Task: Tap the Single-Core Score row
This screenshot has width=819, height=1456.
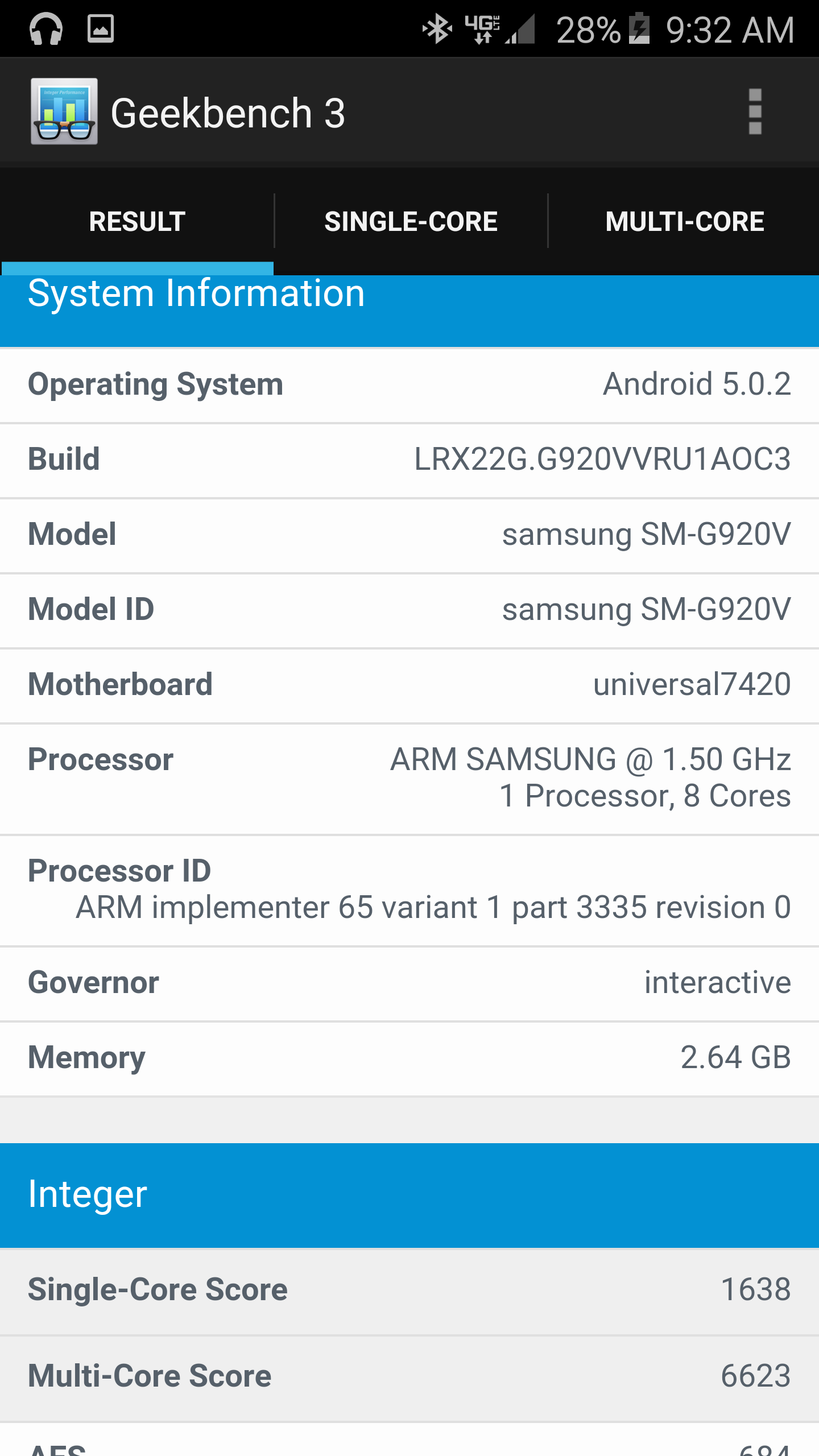Action: pos(409,1290)
